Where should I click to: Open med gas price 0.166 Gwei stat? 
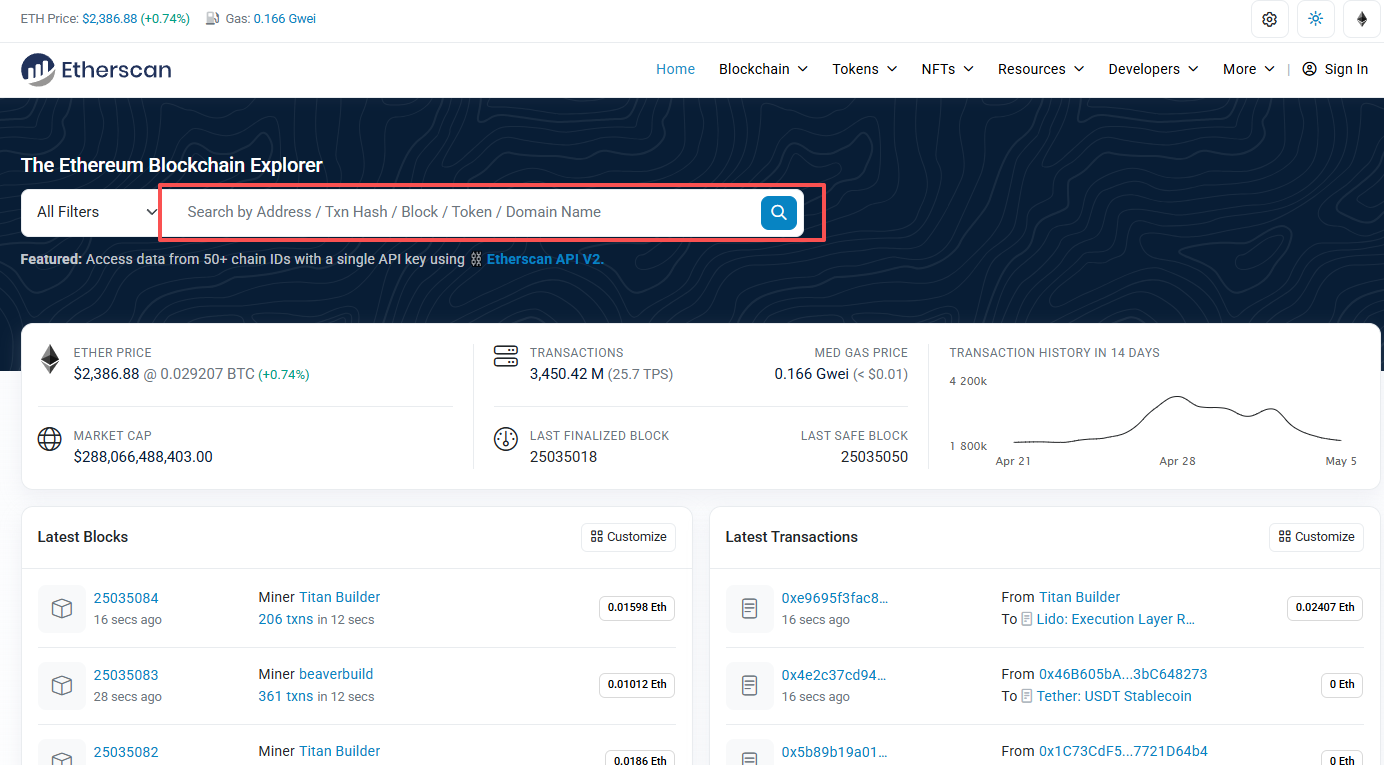tap(811, 374)
